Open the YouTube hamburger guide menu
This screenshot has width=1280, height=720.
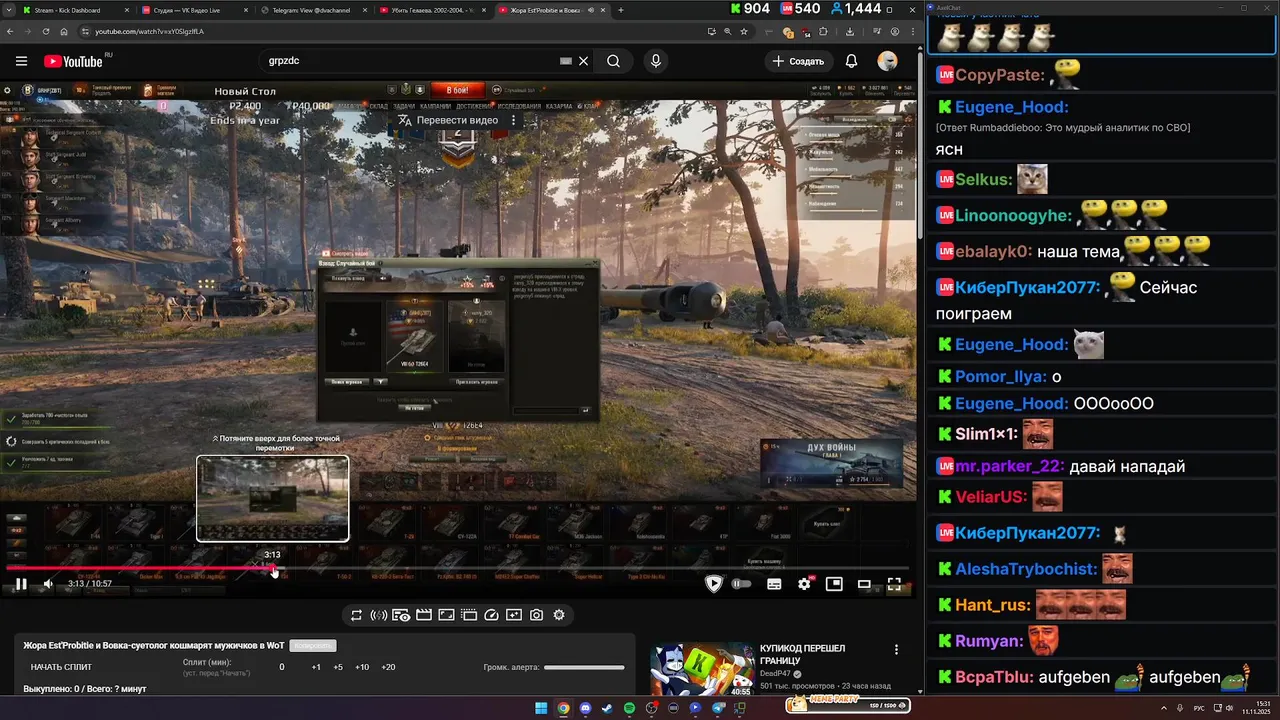[x=21, y=61]
